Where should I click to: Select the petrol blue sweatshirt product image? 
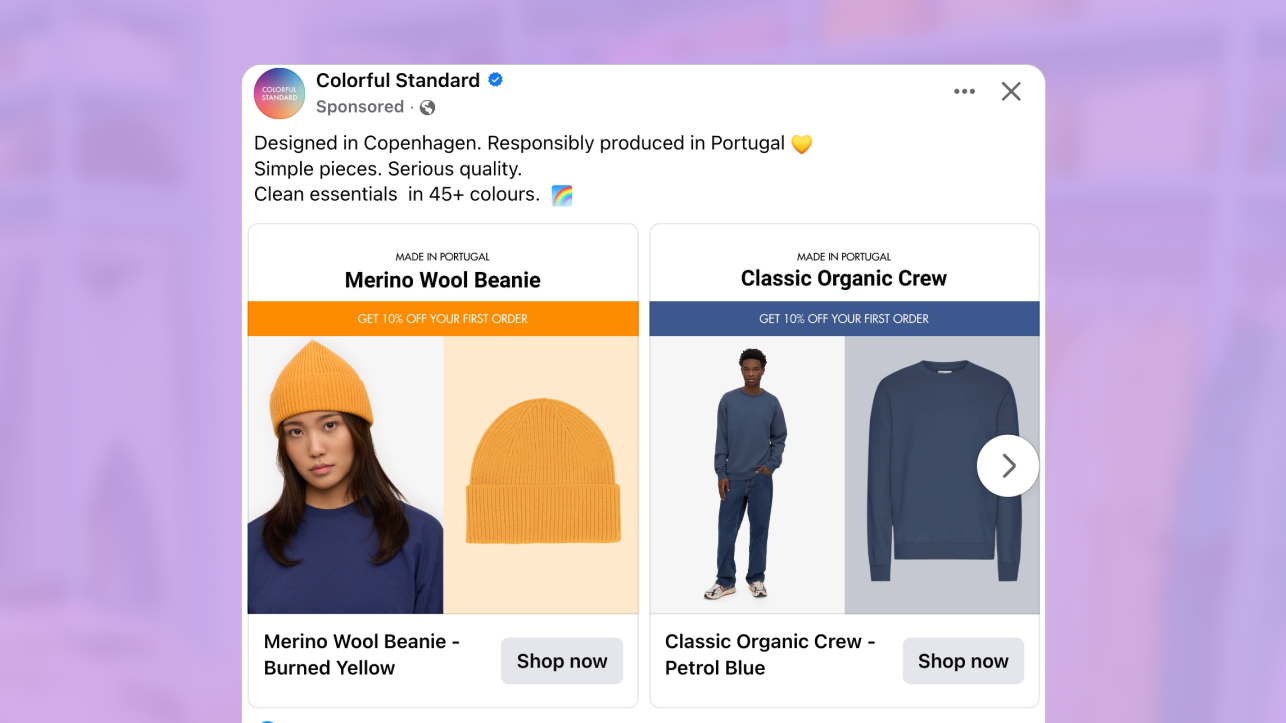click(x=942, y=475)
